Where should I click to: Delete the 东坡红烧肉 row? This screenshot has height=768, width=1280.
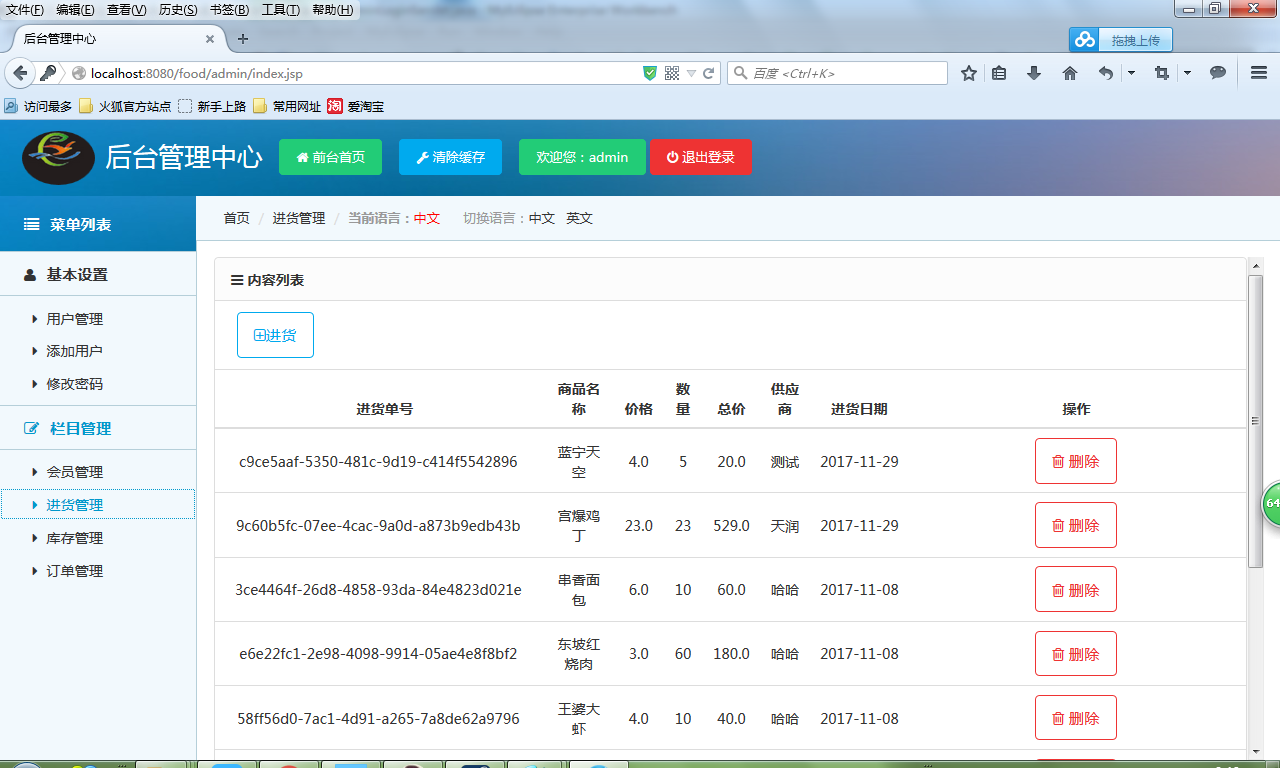pos(1076,653)
